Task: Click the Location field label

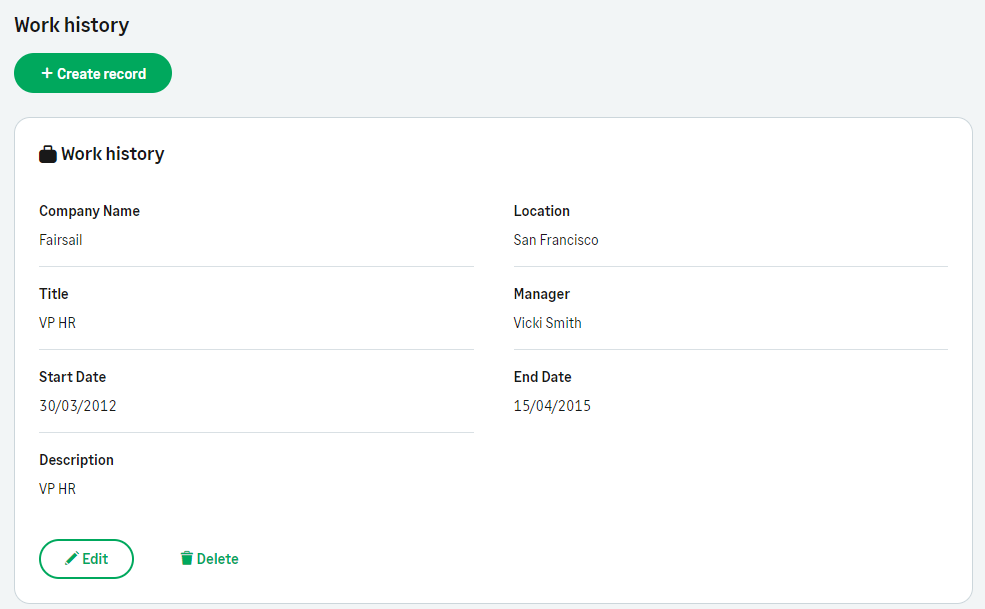Action: (x=542, y=211)
